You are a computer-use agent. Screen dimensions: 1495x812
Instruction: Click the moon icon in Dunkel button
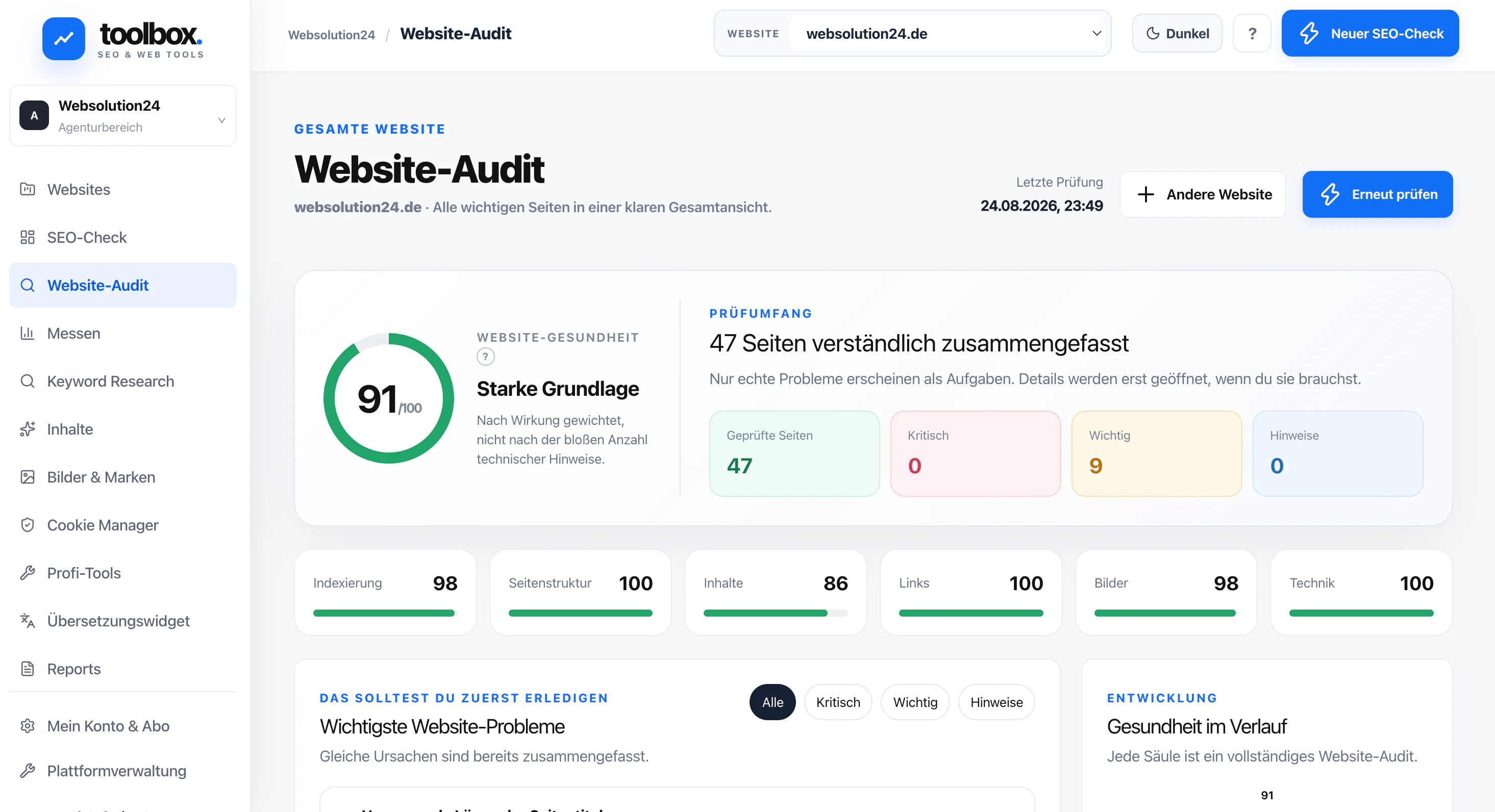pyautogui.click(x=1153, y=34)
